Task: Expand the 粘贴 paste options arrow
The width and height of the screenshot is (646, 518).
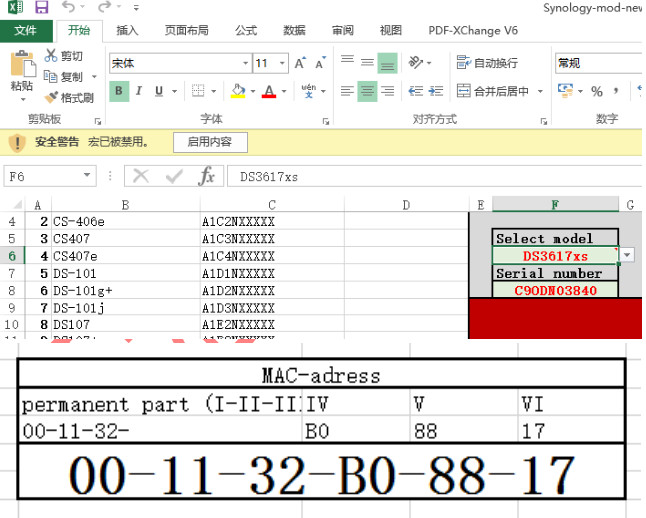Action: 23,99
